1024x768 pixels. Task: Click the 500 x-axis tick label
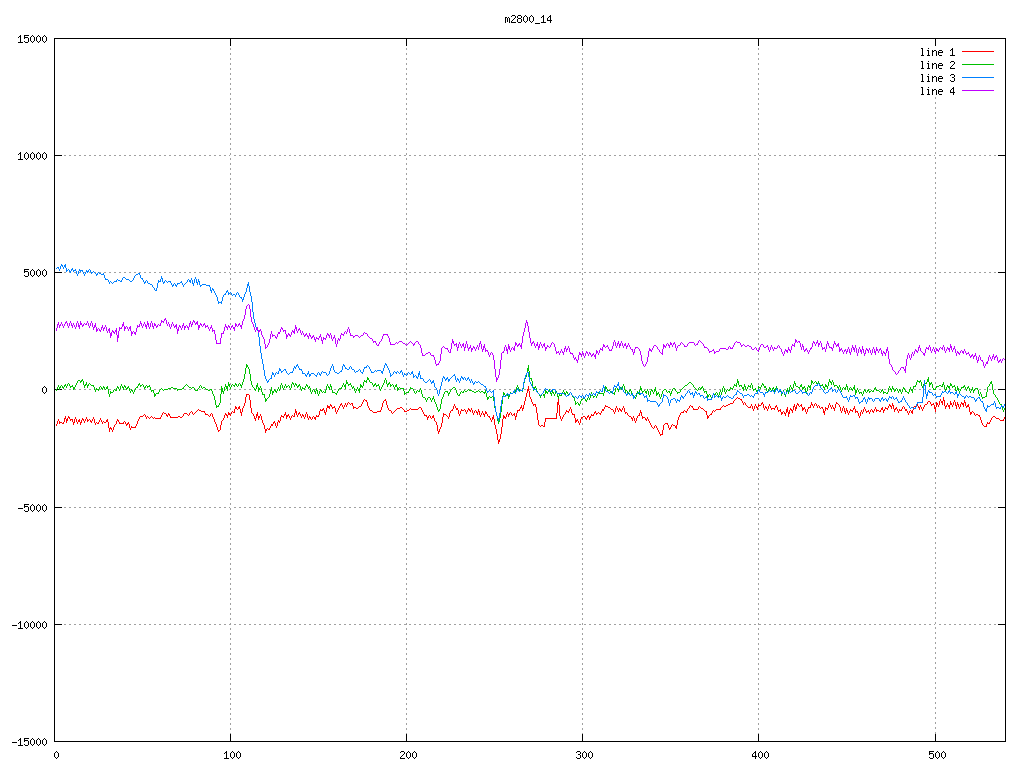935,755
